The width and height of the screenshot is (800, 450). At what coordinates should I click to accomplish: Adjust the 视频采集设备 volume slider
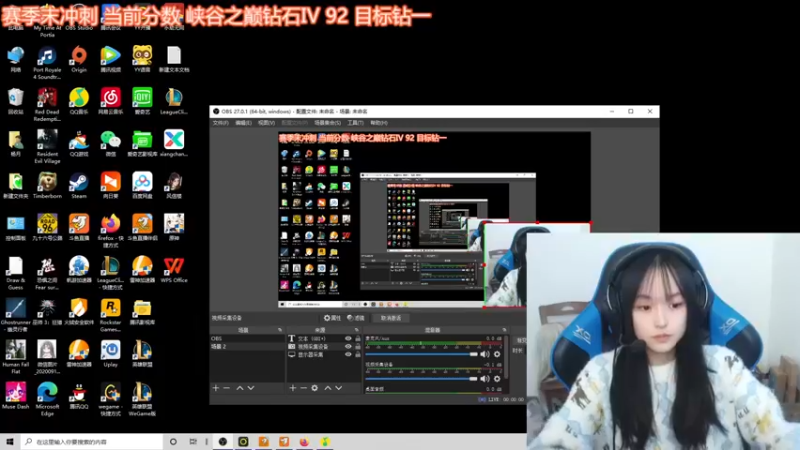(421, 379)
